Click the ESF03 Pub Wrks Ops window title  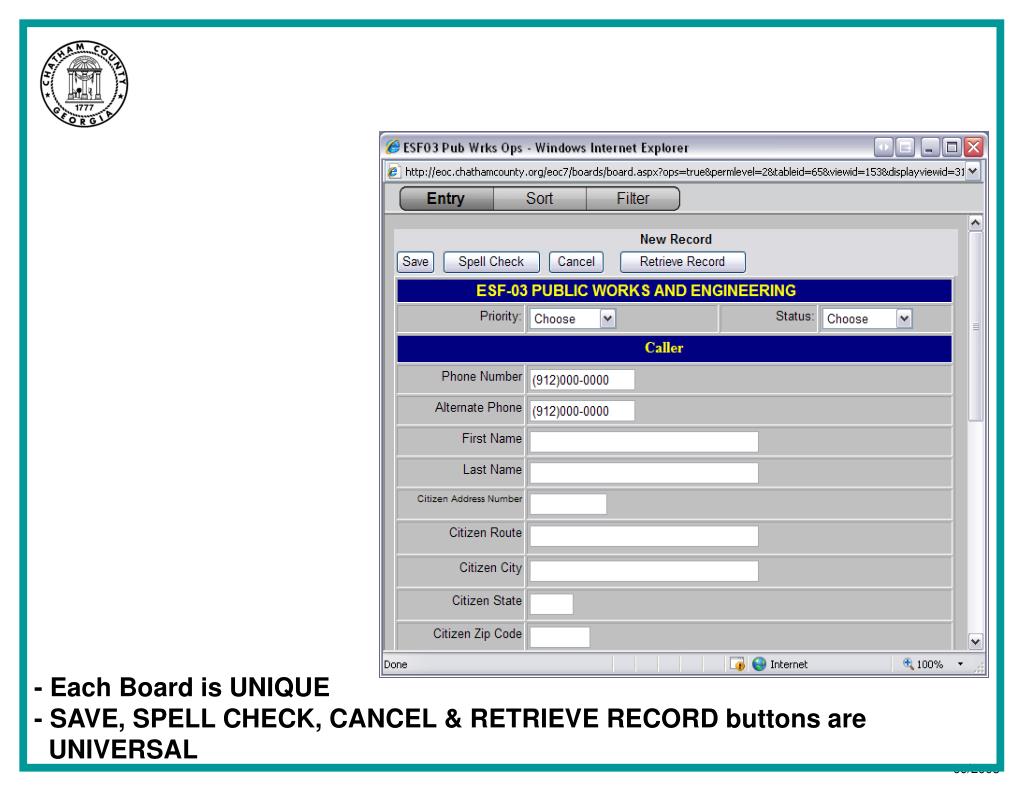coord(545,148)
